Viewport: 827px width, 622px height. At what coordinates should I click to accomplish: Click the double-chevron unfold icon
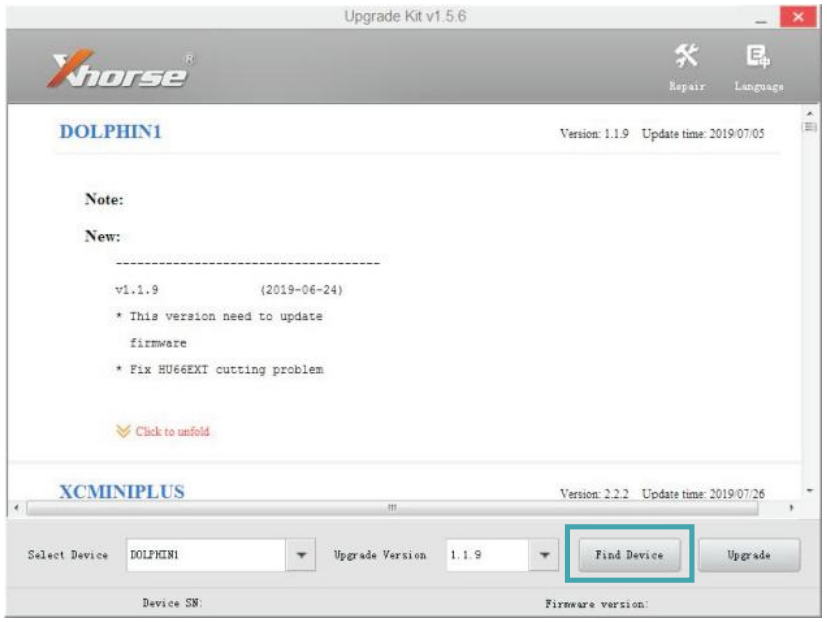123,431
